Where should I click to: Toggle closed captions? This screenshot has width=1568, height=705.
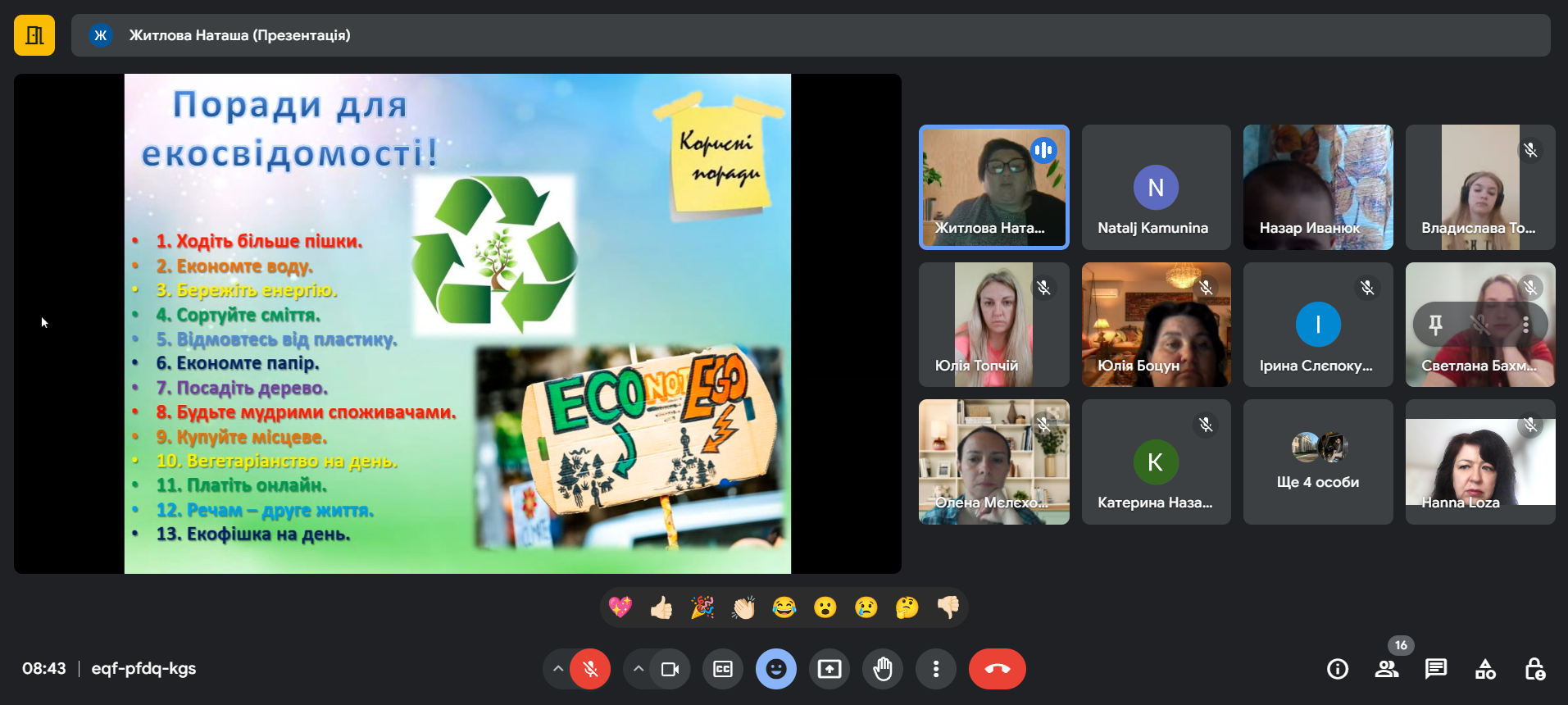(722, 669)
